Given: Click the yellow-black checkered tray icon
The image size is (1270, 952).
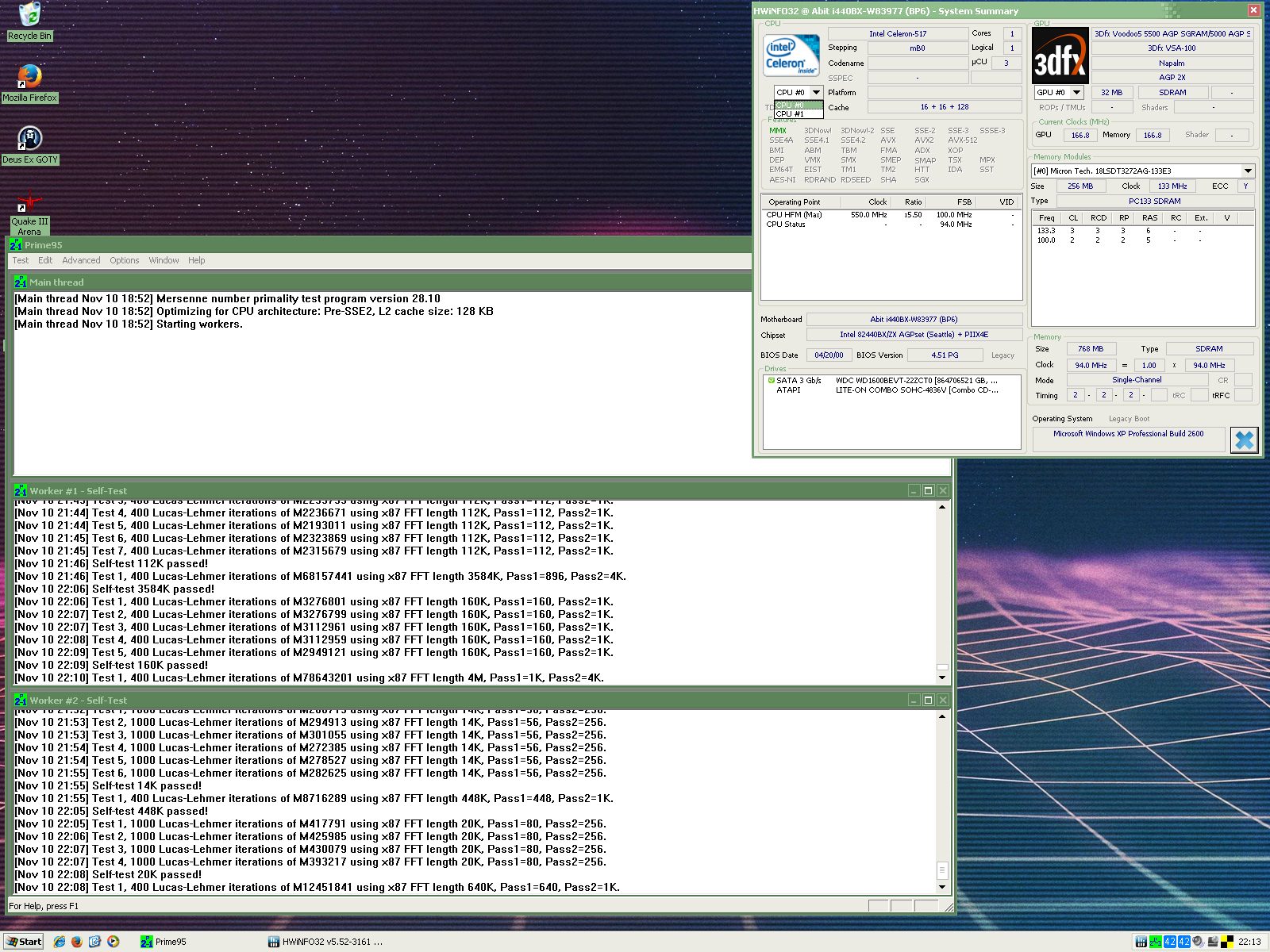Looking at the screenshot, I should pos(1227,942).
